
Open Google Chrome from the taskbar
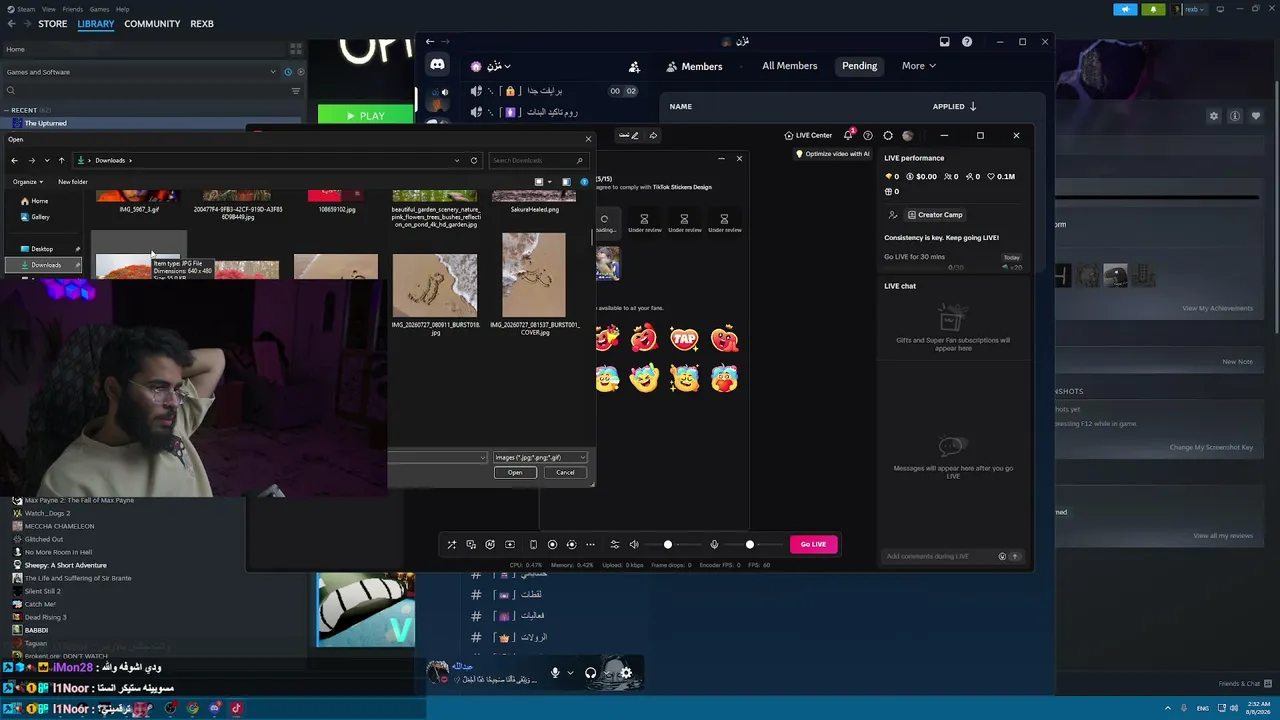(x=193, y=708)
